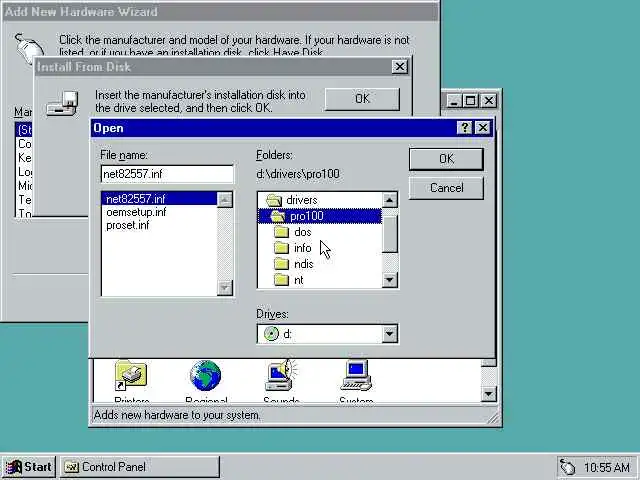640x480 pixels.
Task: Click the Open dialog help question button
Action: pos(464,128)
